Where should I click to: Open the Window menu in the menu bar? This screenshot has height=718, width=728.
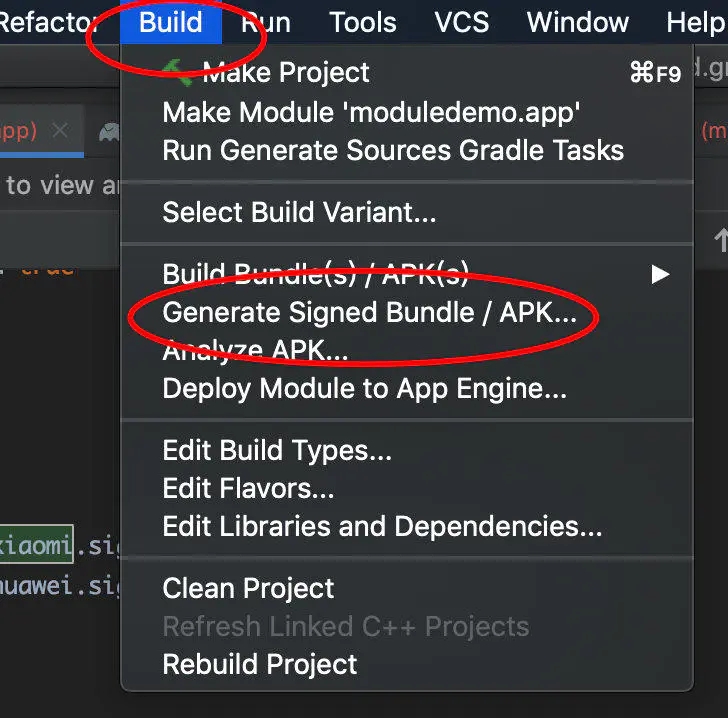tap(579, 22)
